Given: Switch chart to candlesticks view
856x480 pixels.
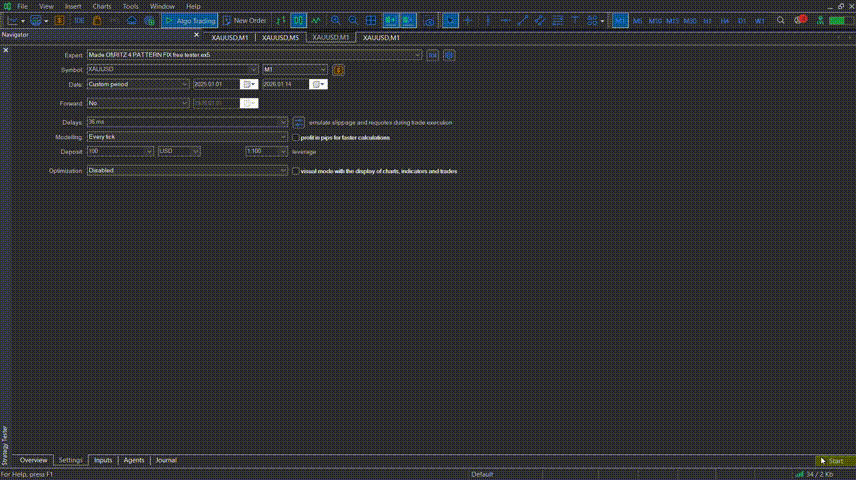Looking at the screenshot, I should point(298,20).
